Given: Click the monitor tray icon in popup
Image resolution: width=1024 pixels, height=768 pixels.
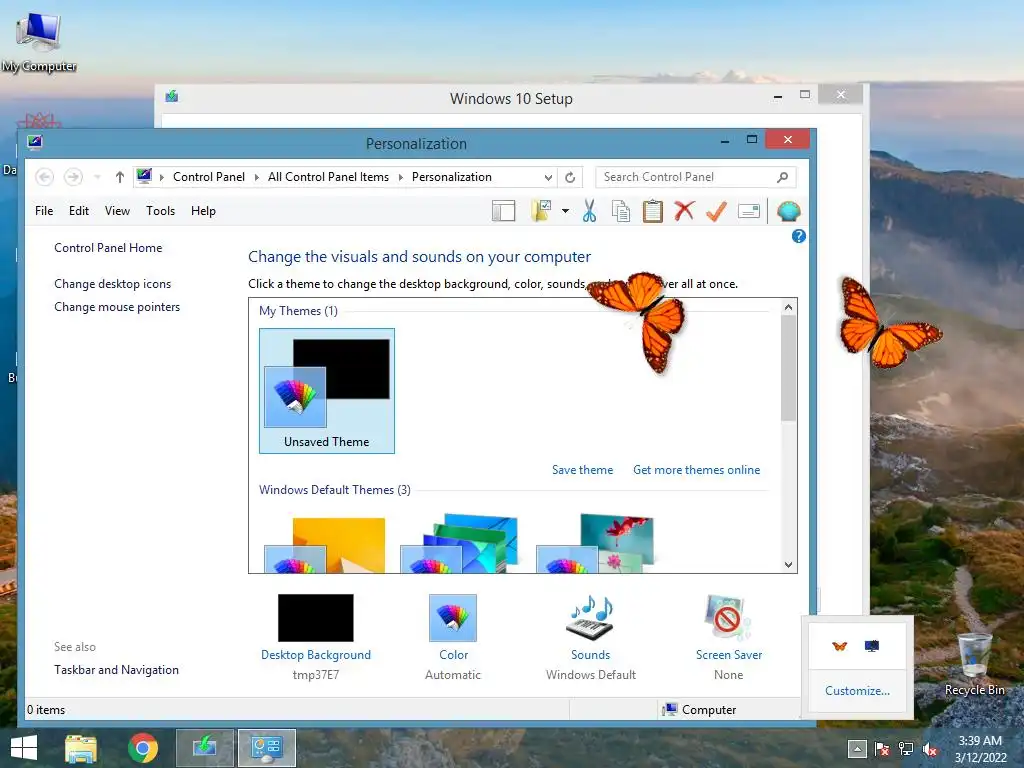Looking at the screenshot, I should pyautogui.click(x=872, y=647).
